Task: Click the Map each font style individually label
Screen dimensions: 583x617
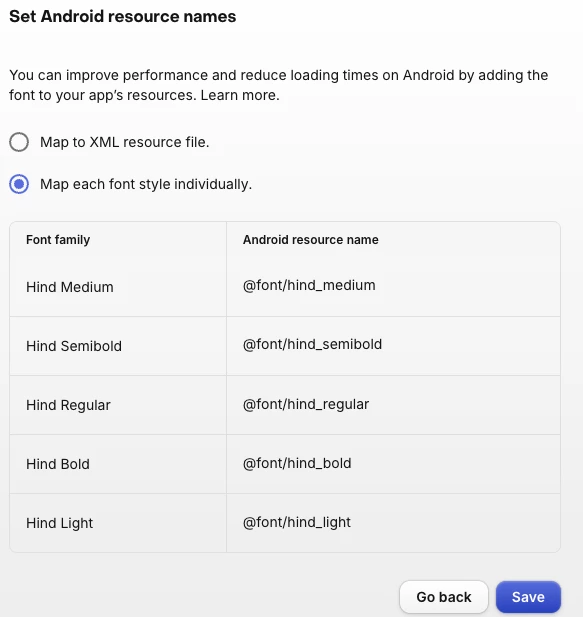Action: click(146, 184)
